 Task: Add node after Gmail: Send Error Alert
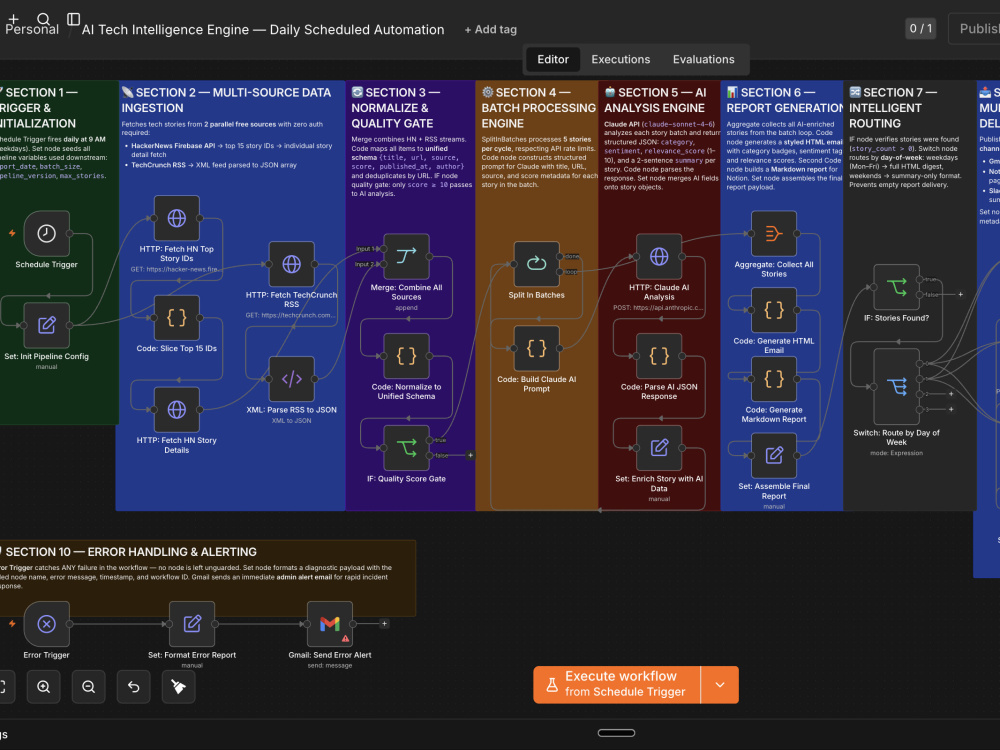(384, 624)
